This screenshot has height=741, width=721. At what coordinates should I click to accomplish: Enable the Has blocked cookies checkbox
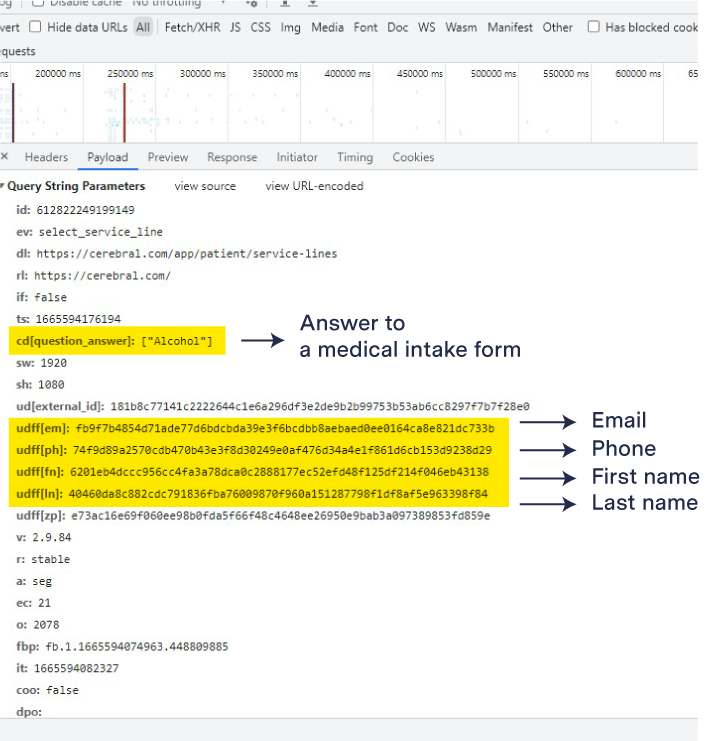pyautogui.click(x=593, y=26)
